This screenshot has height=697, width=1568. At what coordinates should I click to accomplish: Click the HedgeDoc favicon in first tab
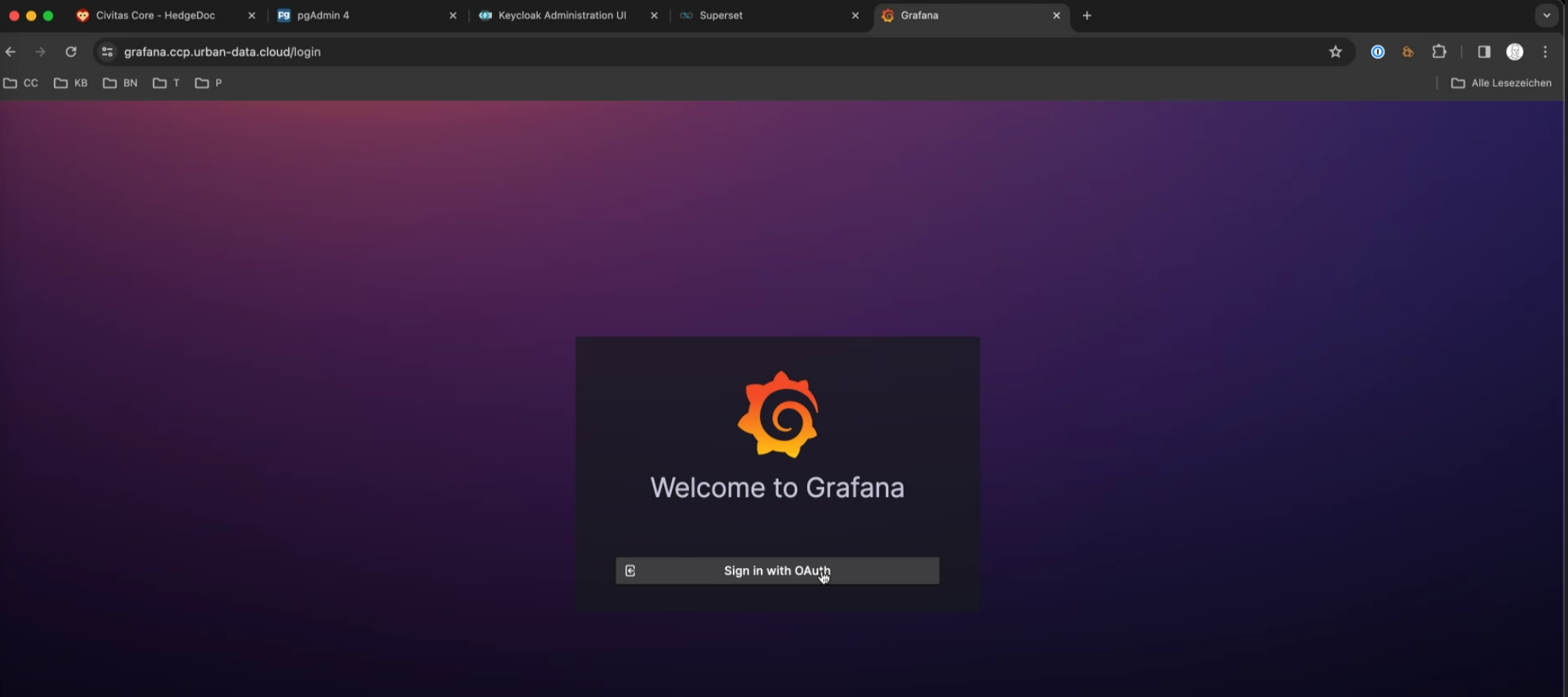coord(83,15)
